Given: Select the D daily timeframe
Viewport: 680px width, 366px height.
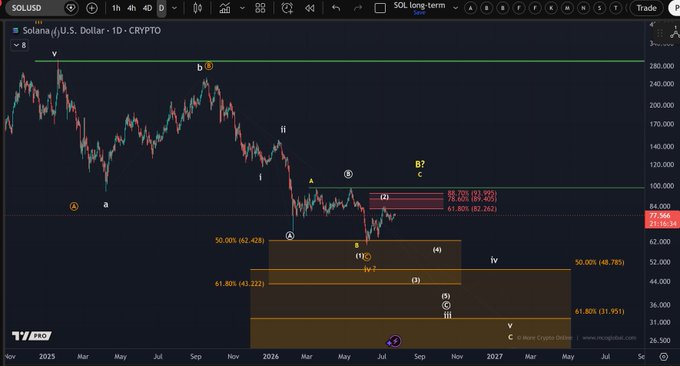Looking at the screenshot, I should tap(161, 8).
